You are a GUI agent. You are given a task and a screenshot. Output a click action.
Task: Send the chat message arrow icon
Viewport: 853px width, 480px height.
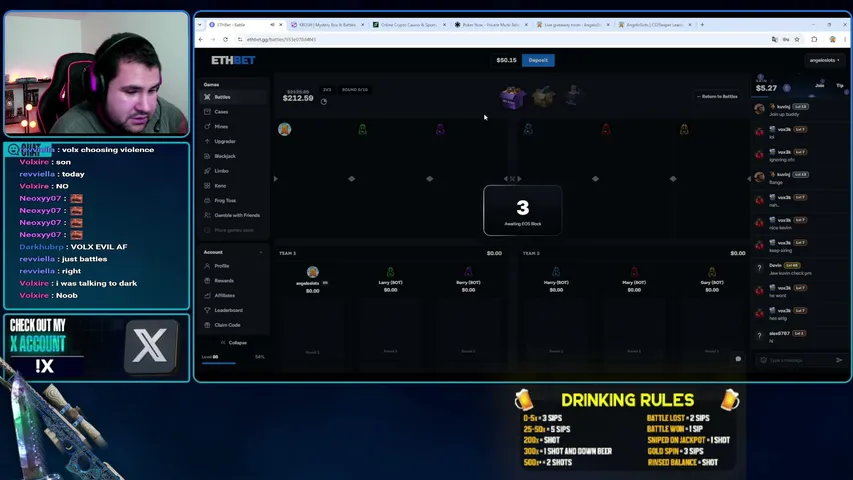click(839, 360)
